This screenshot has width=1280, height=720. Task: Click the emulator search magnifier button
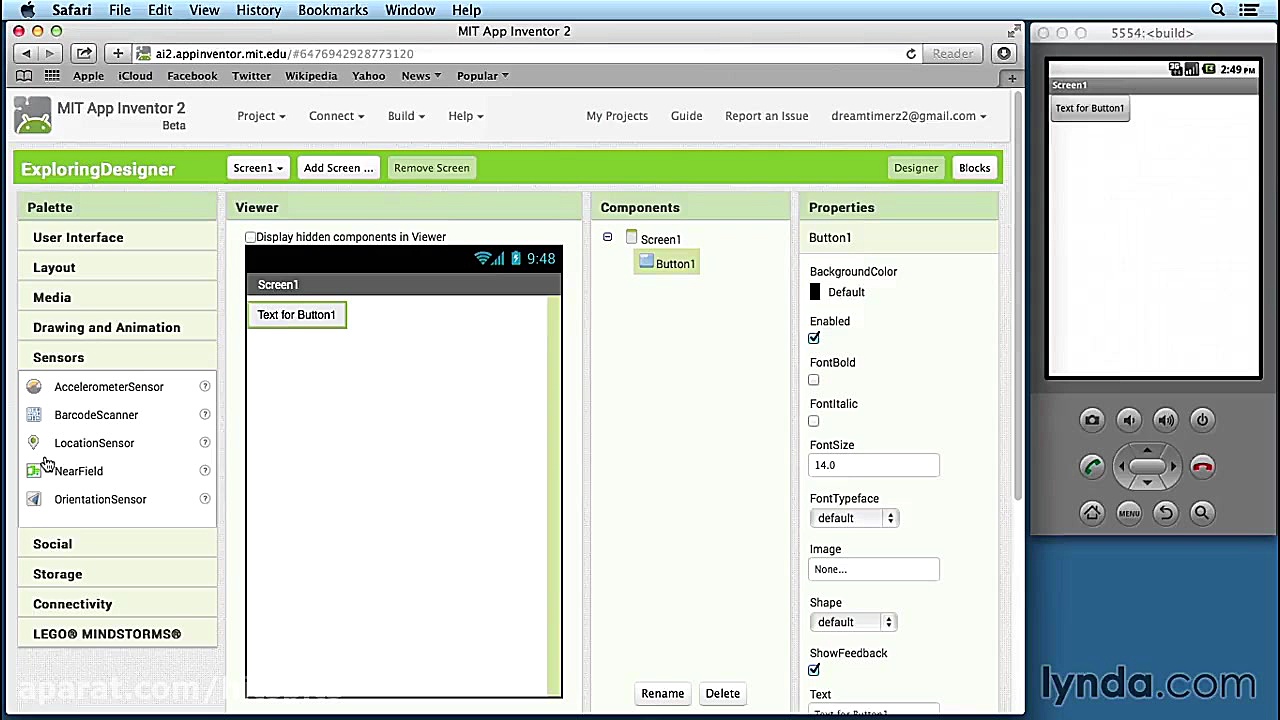pos(1202,513)
